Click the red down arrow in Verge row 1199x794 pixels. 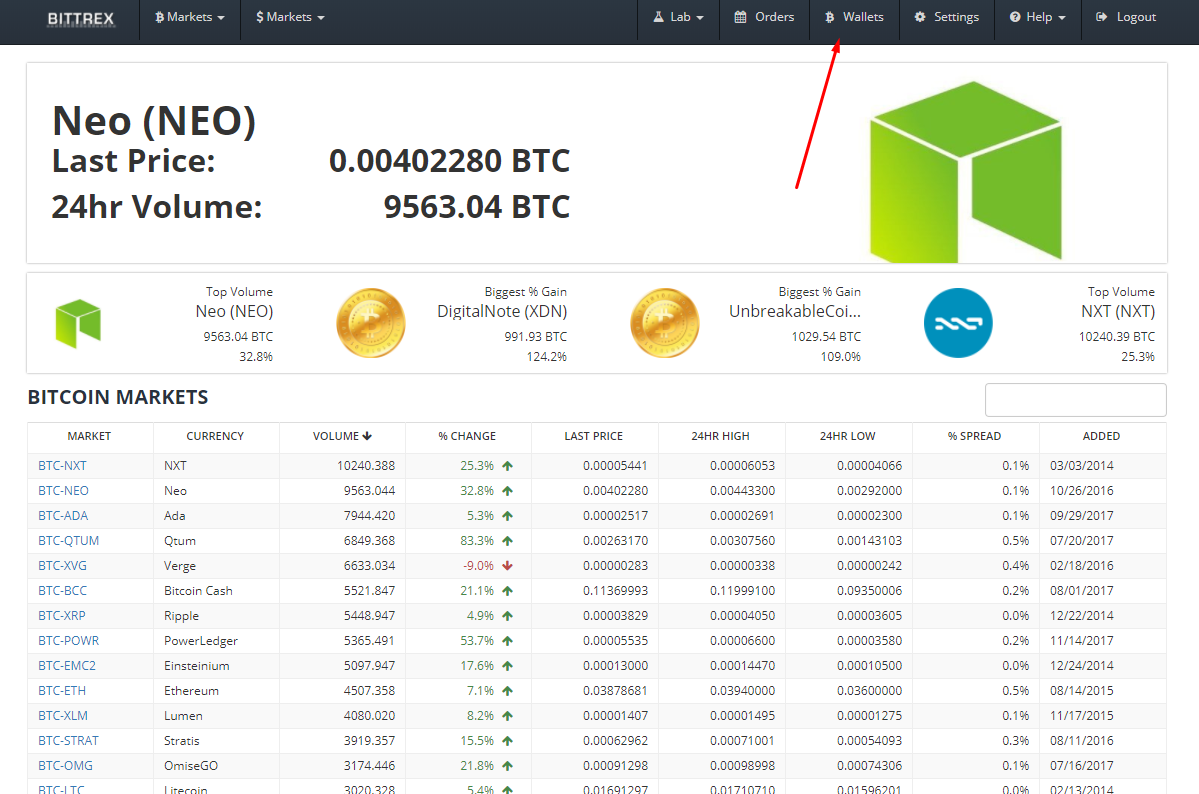tap(507, 566)
